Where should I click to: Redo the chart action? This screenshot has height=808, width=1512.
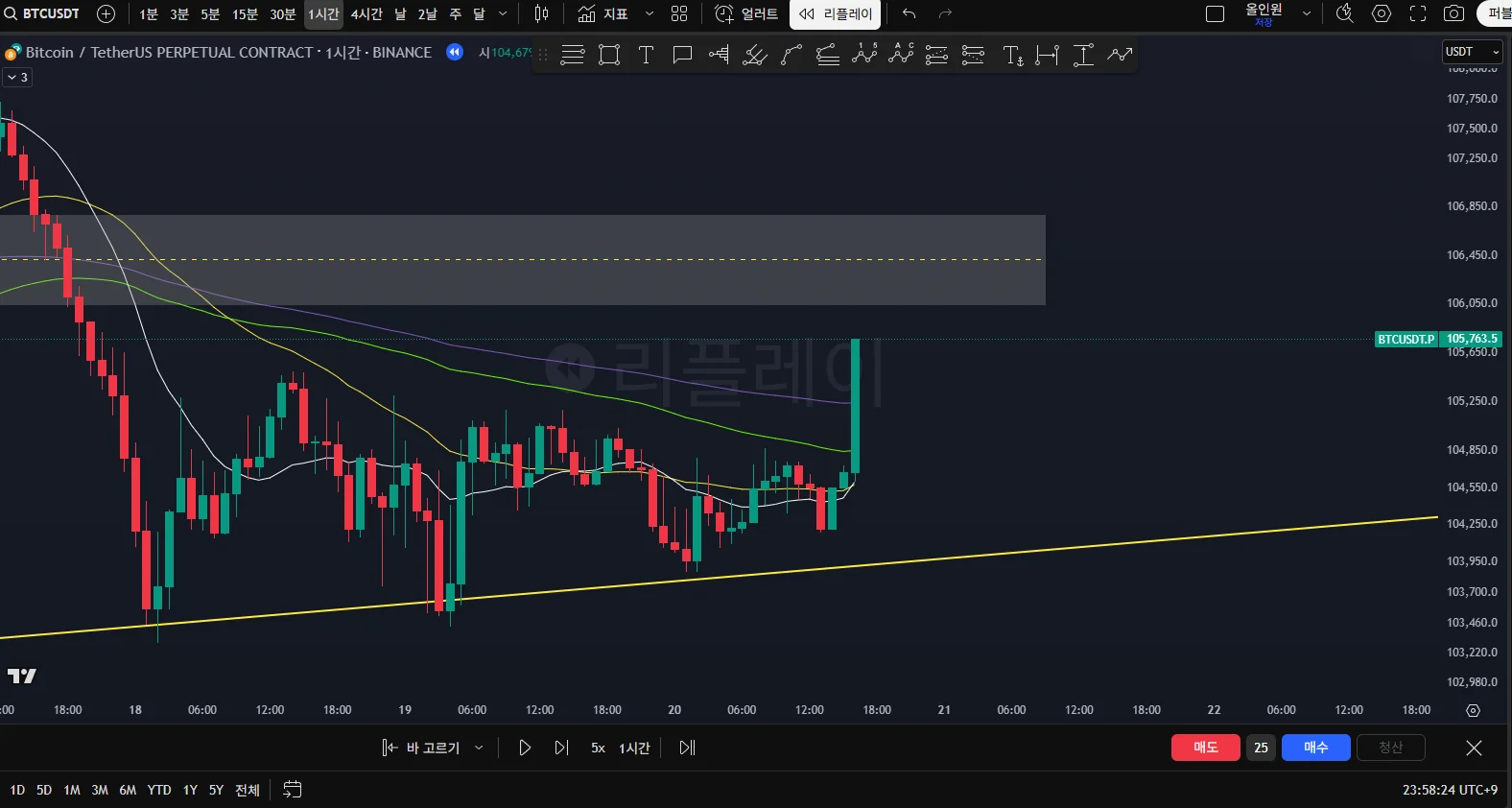pos(945,13)
